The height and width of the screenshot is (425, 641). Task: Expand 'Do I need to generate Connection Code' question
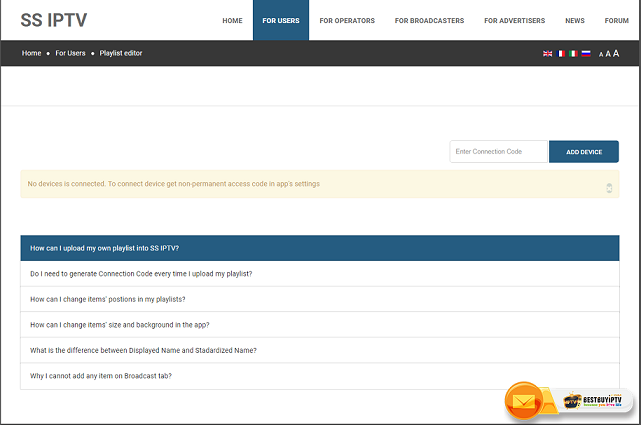[x=319, y=274]
